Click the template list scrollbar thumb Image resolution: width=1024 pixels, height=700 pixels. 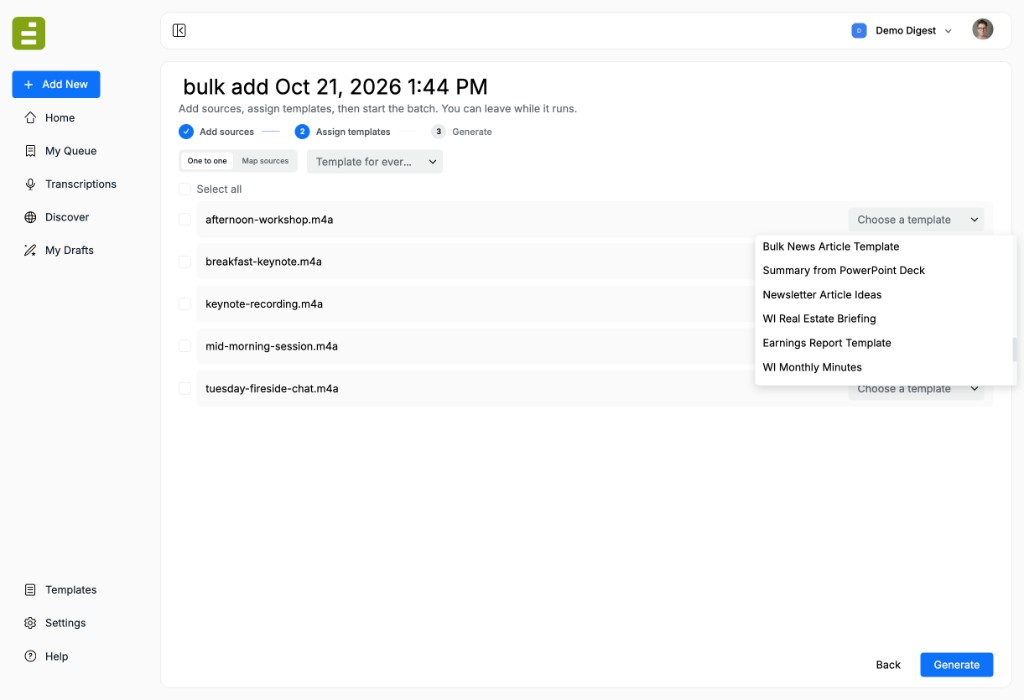[x=1014, y=349]
